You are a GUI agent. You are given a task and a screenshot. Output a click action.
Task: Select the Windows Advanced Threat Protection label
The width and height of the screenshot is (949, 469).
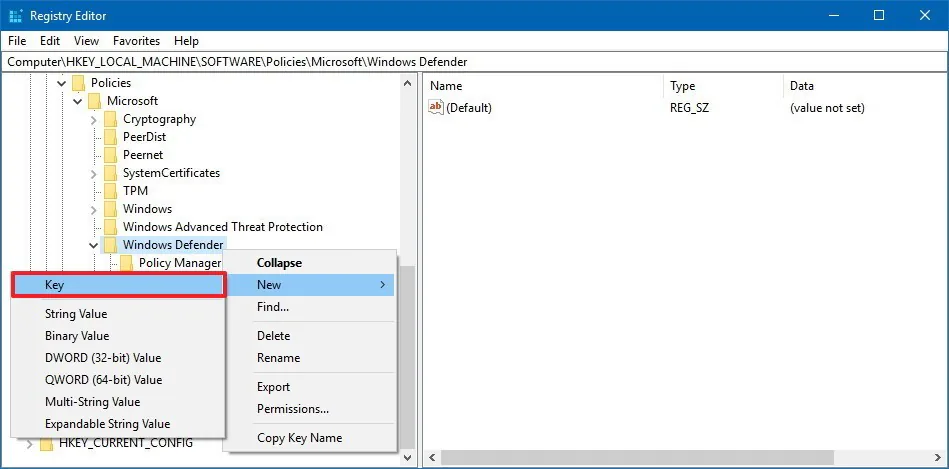[223, 227]
